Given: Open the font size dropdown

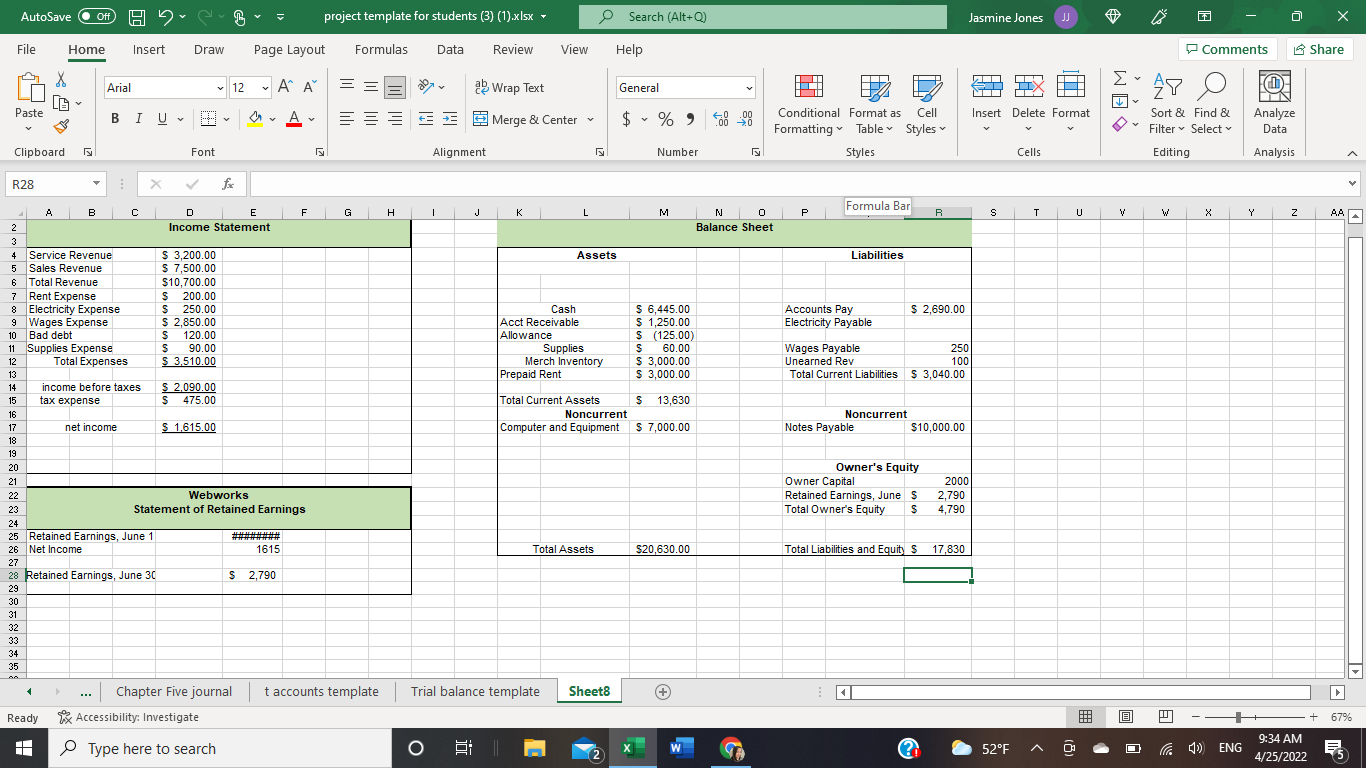Looking at the screenshot, I should point(265,87).
